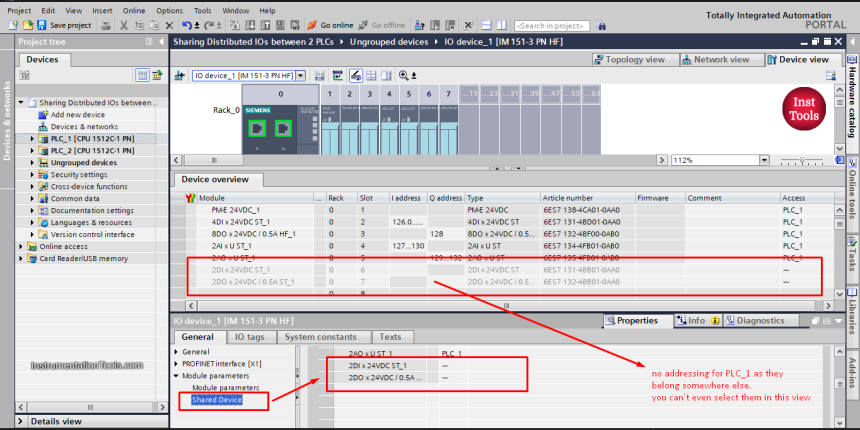Open the Hardware catalog side panel

click(x=853, y=103)
